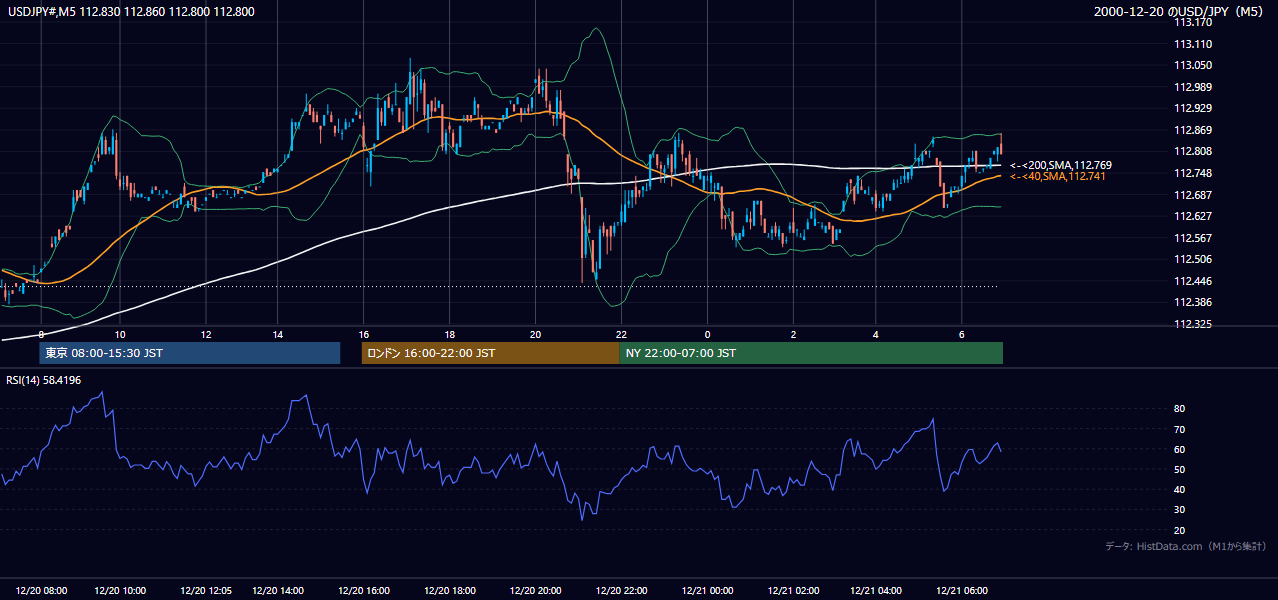Click RSI scale value 40
The height and width of the screenshot is (600, 1278).
(x=1180, y=490)
